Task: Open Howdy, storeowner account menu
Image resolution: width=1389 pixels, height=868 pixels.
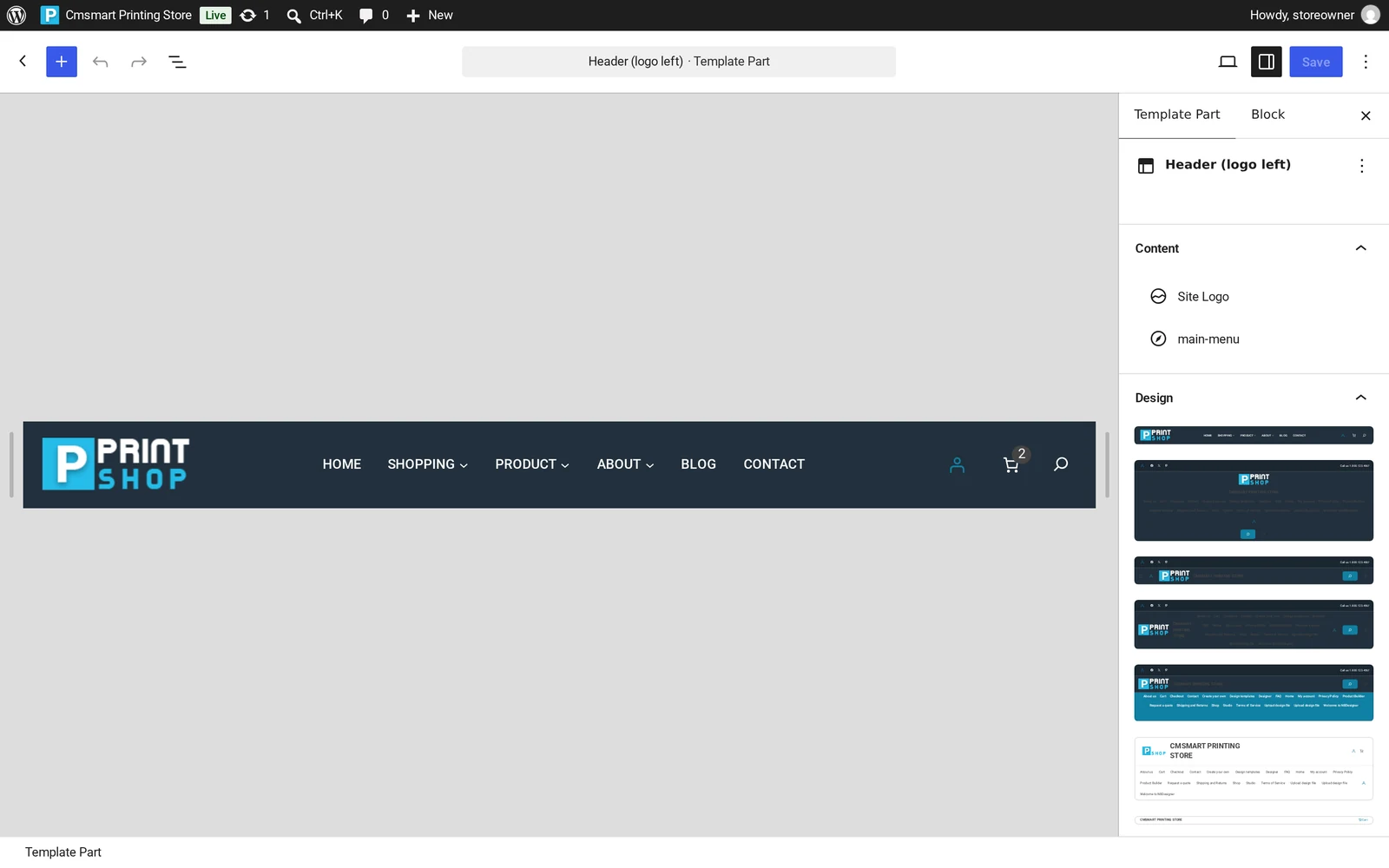Action: point(1314,15)
